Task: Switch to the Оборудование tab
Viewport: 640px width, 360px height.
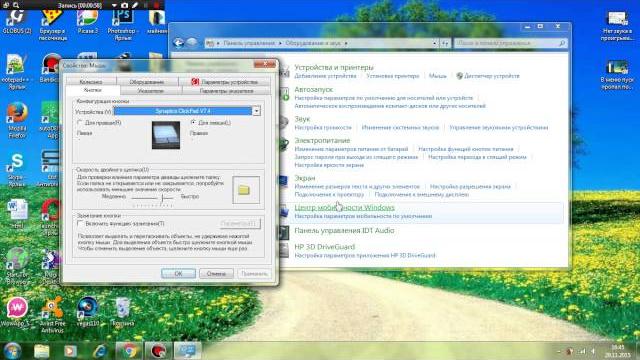Action: tap(147, 82)
